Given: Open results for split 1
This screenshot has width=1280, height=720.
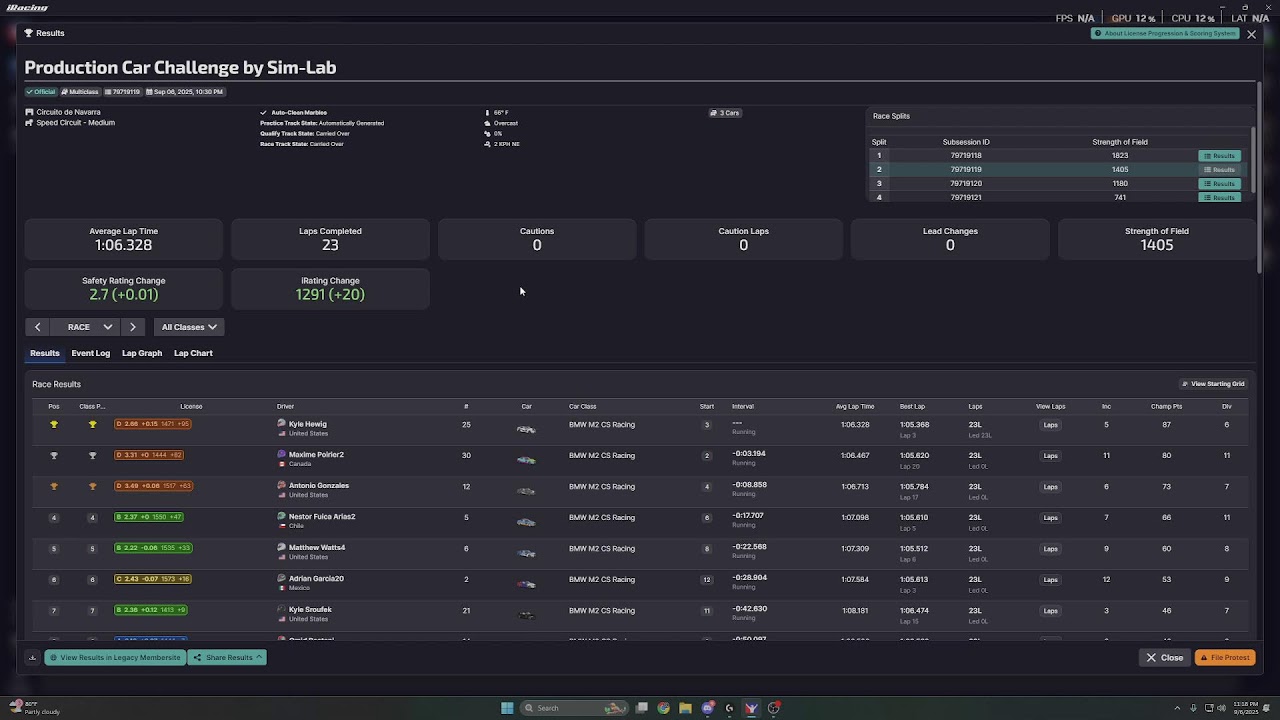Looking at the screenshot, I should (1220, 156).
